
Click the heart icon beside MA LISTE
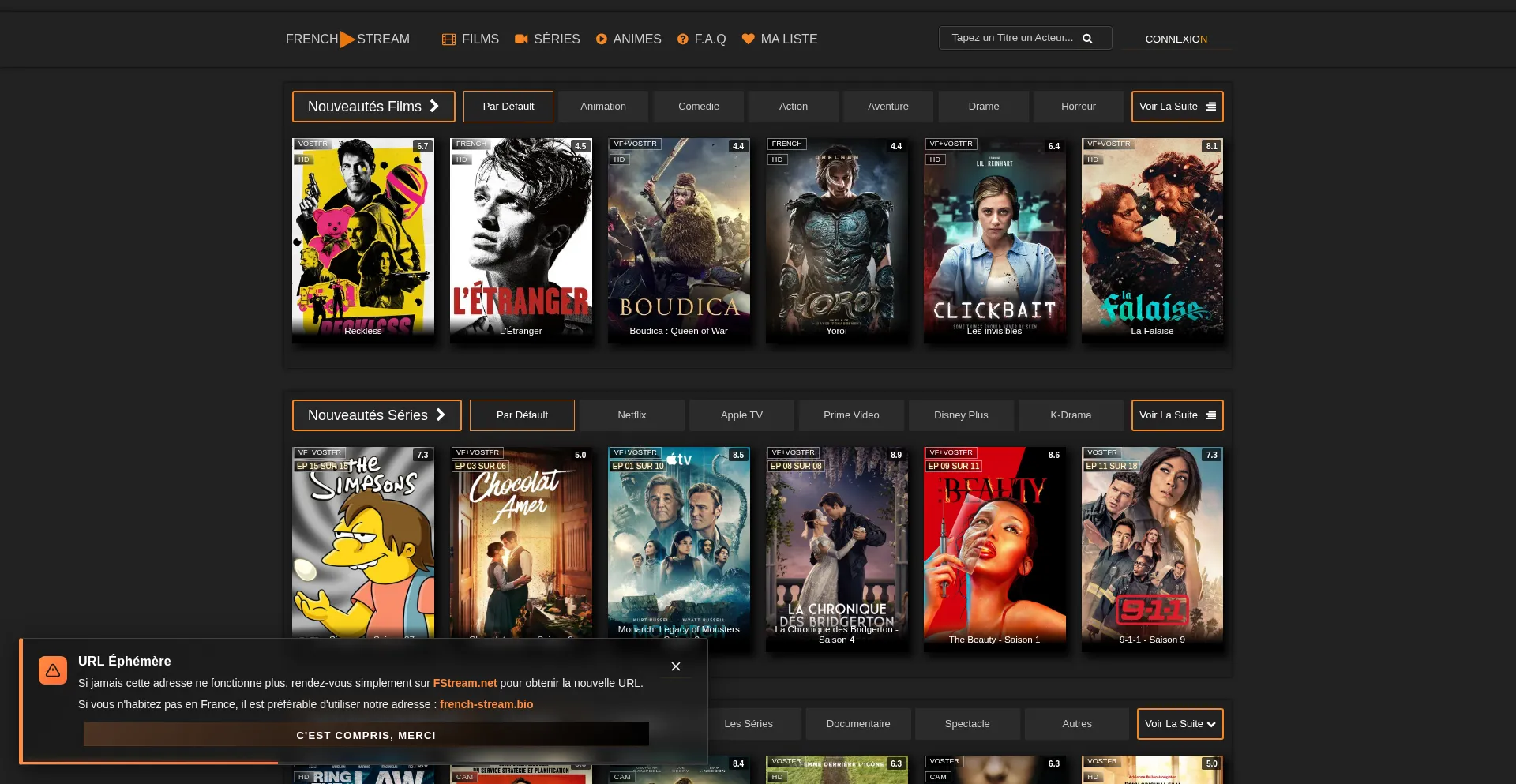749,39
